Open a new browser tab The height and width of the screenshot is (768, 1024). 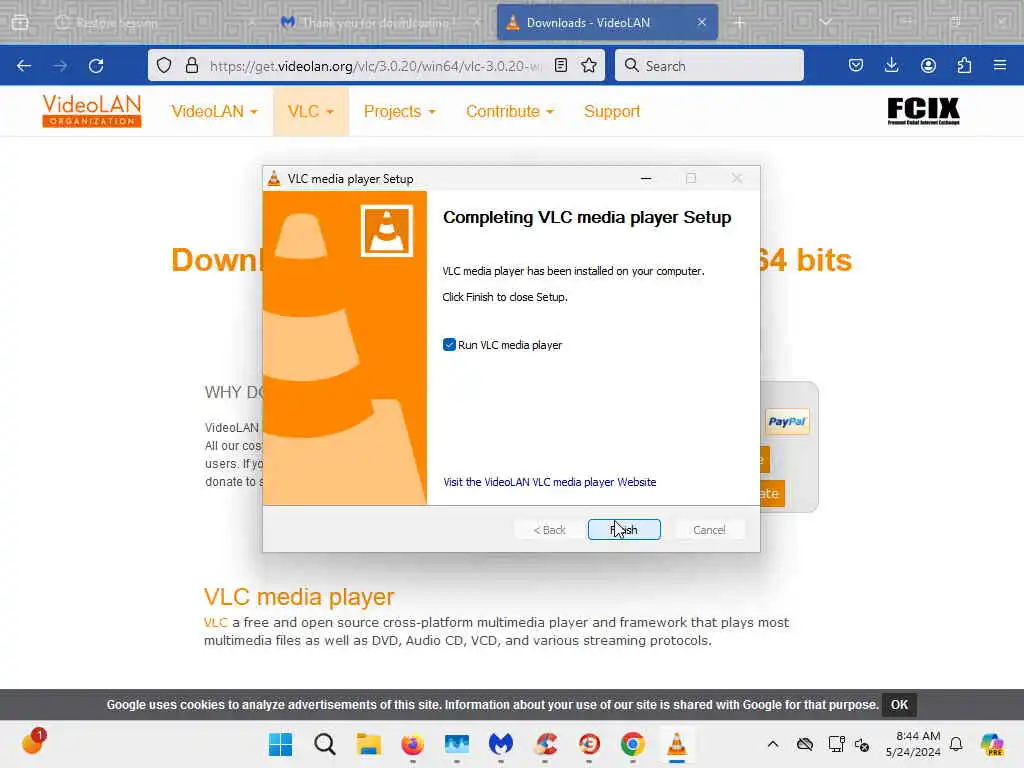tap(739, 22)
